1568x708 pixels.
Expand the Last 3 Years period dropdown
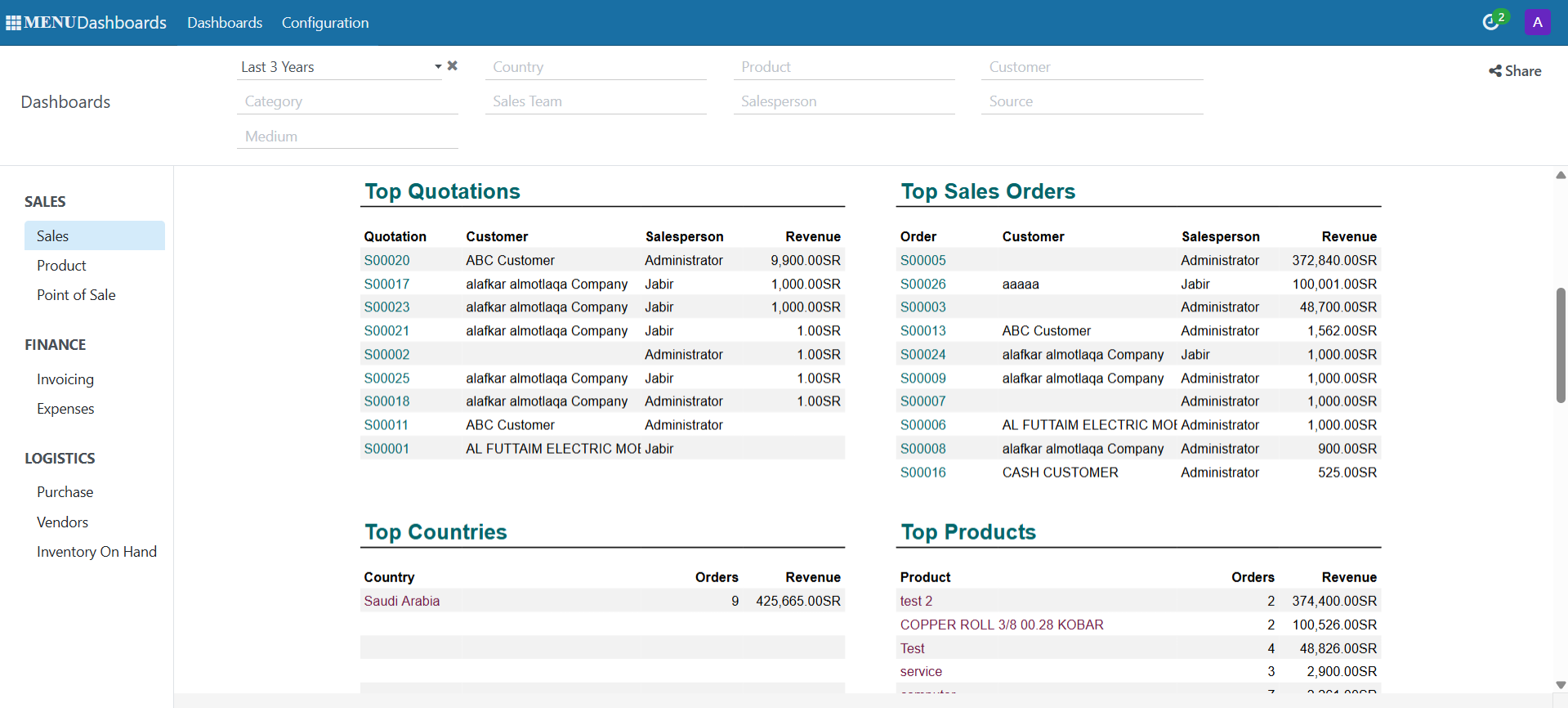click(x=438, y=67)
